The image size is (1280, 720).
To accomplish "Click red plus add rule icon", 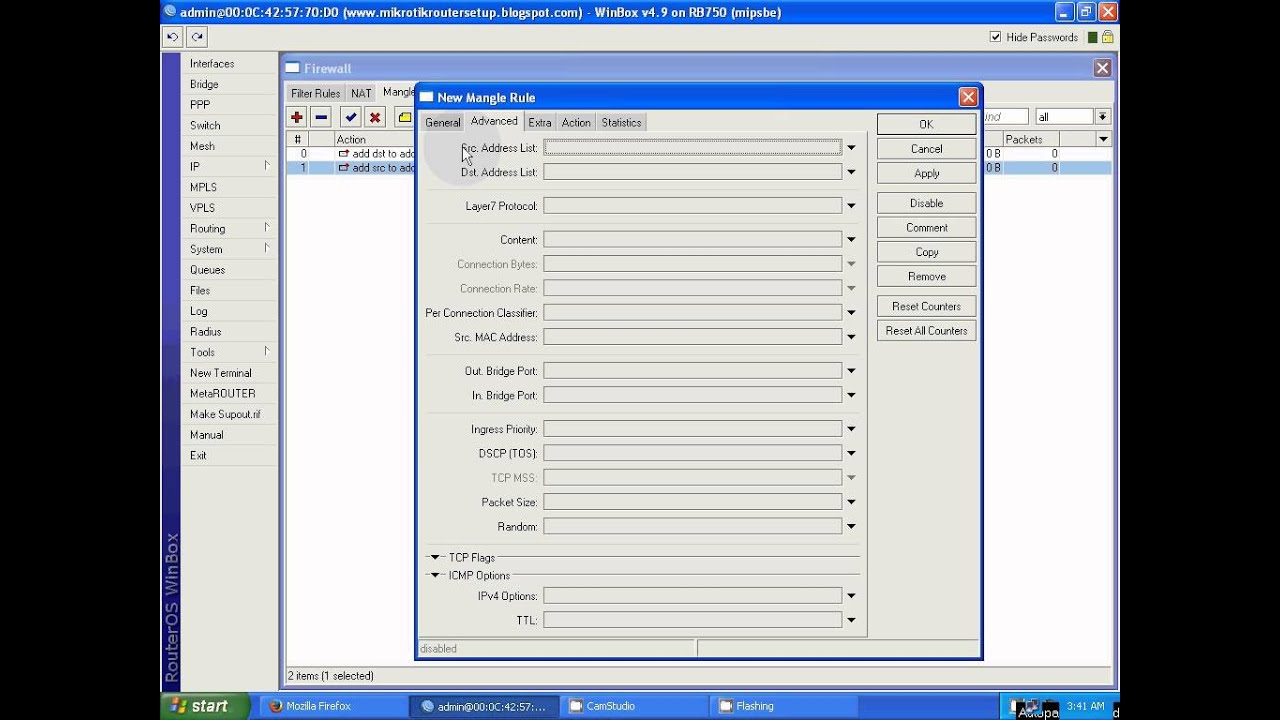I will coord(297,117).
